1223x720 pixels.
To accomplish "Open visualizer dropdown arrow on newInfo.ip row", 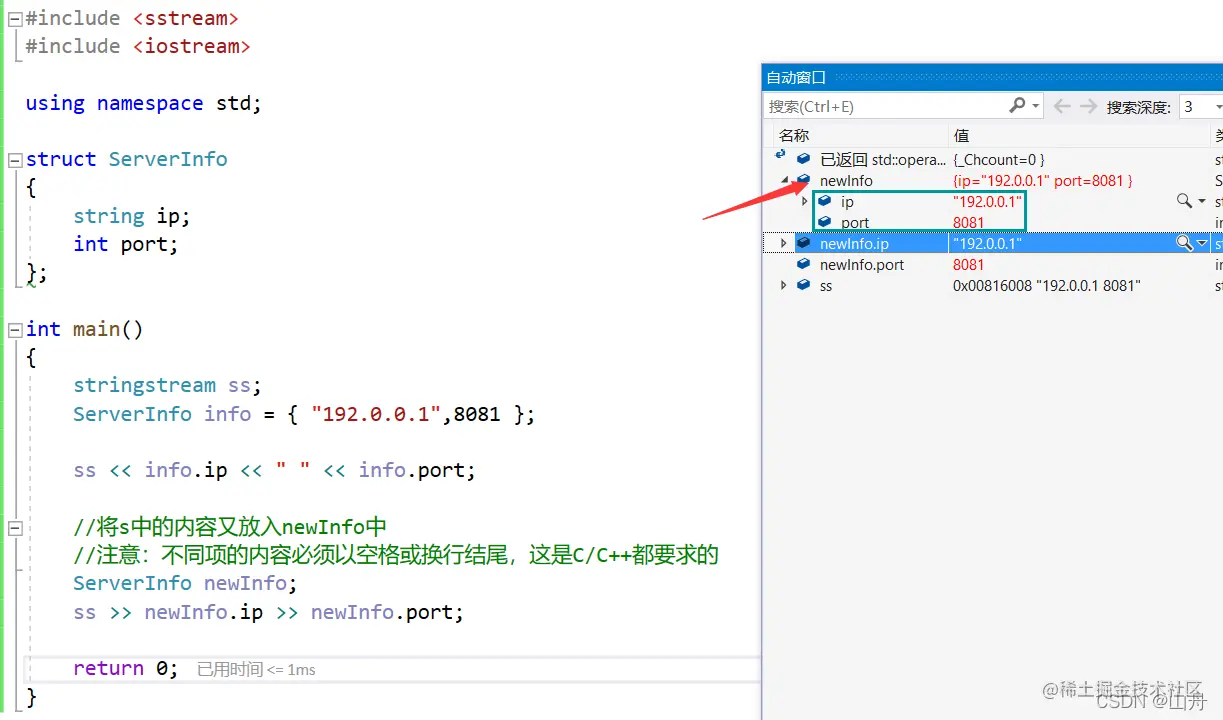I will [1202, 243].
